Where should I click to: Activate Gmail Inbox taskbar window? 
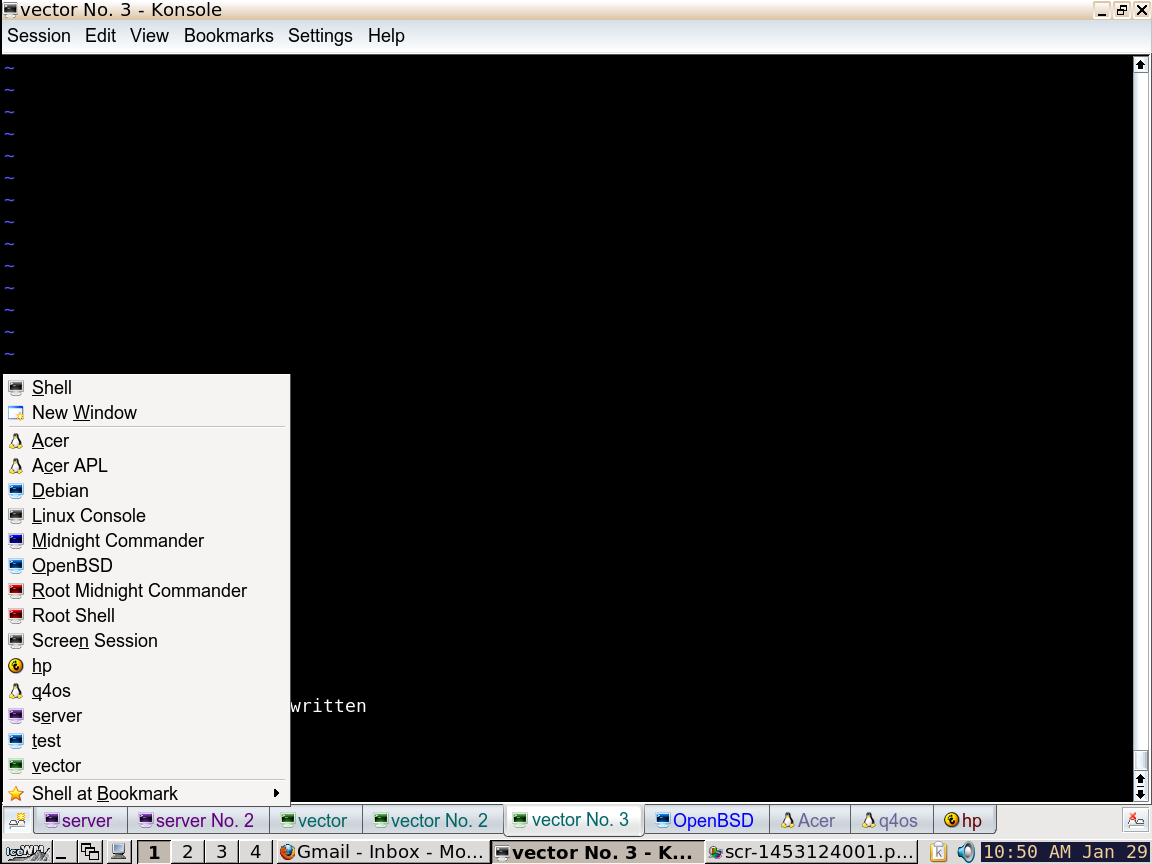(x=383, y=852)
